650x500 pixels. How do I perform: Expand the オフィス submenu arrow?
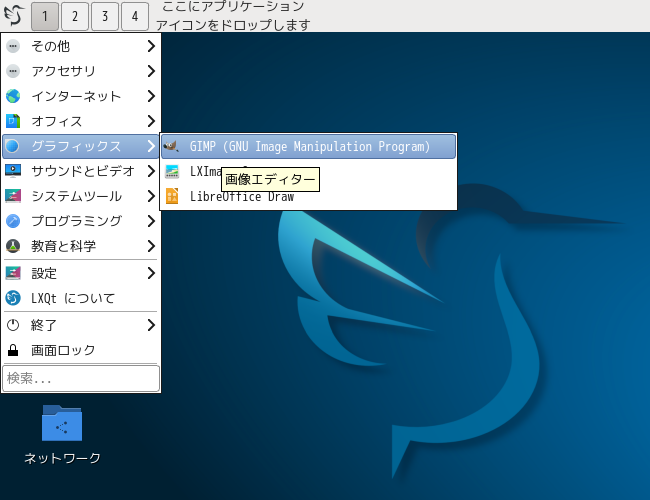click(x=151, y=121)
